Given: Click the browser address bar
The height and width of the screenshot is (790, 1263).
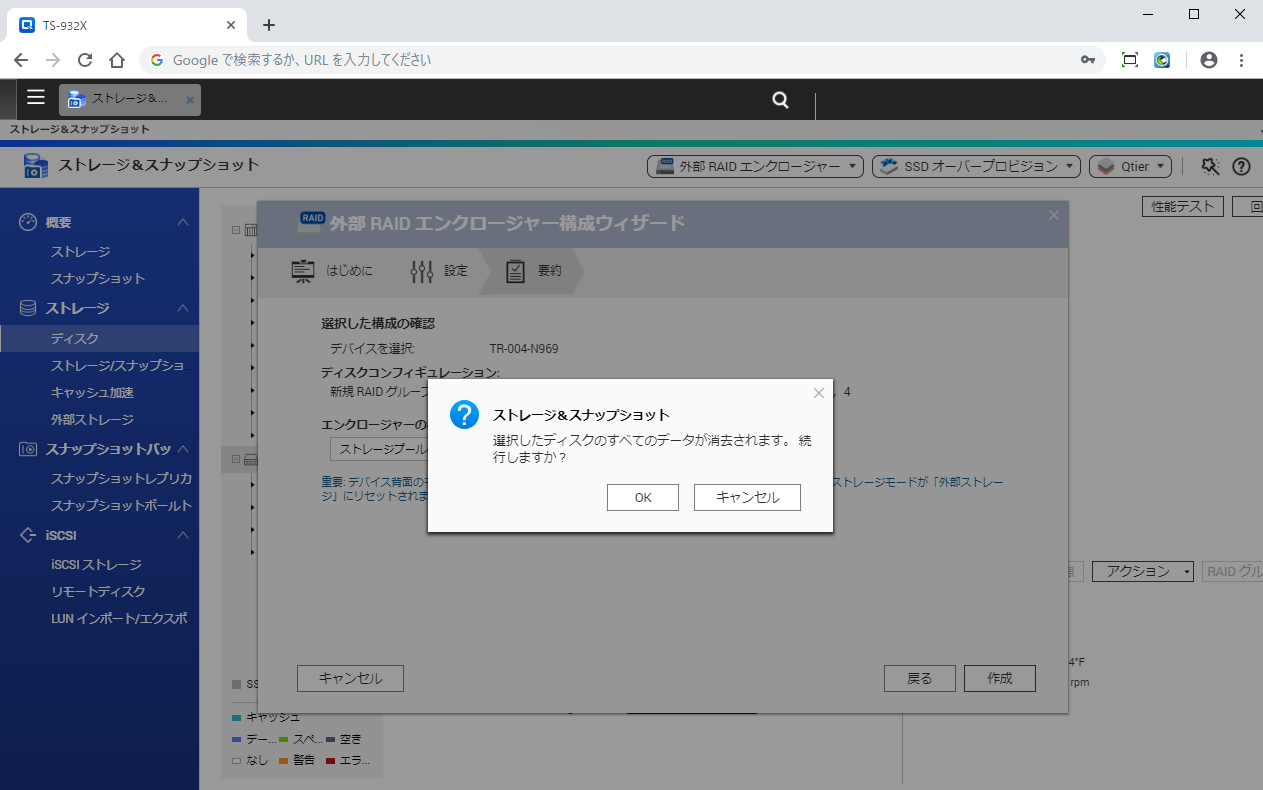Looking at the screenshot, I should tap(600, 60).
